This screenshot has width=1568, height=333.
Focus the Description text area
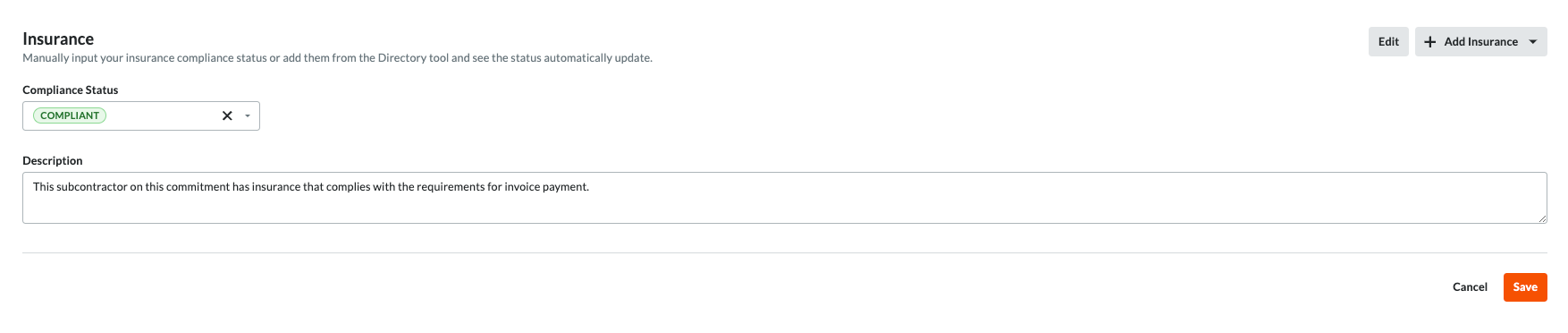pyautogui.click(x=785, y=198)
